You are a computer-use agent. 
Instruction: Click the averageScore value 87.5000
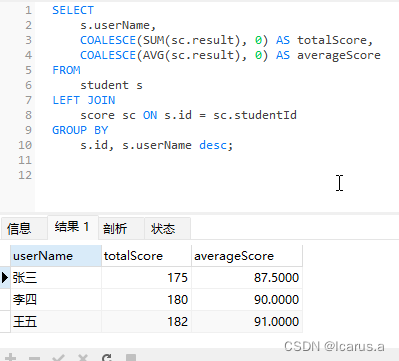click(x=247, y=278)
